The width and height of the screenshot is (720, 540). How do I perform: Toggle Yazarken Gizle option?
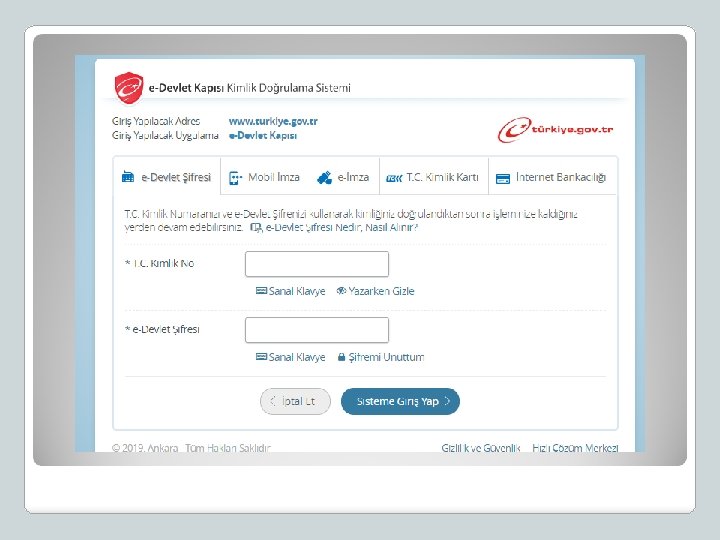pyautogui.click(x=375, y=291)
